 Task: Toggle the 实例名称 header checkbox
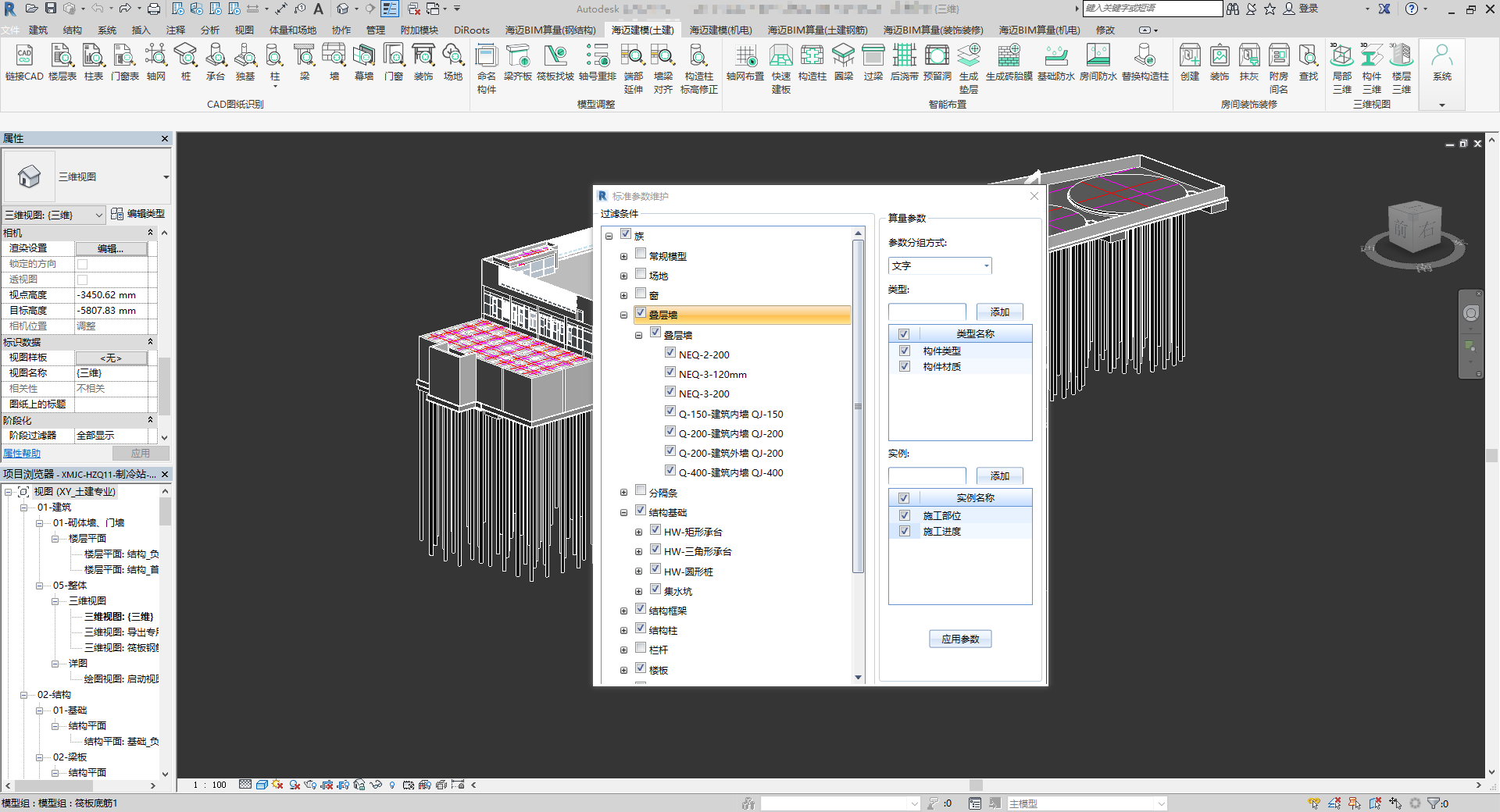[x=904, y=498]
